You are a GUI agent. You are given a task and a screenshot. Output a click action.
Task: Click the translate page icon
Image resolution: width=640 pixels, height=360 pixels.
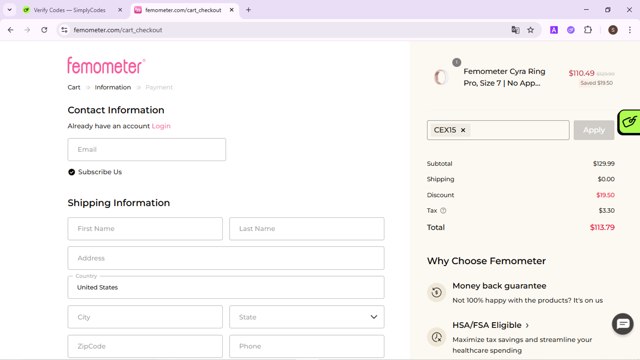(516, 30)
